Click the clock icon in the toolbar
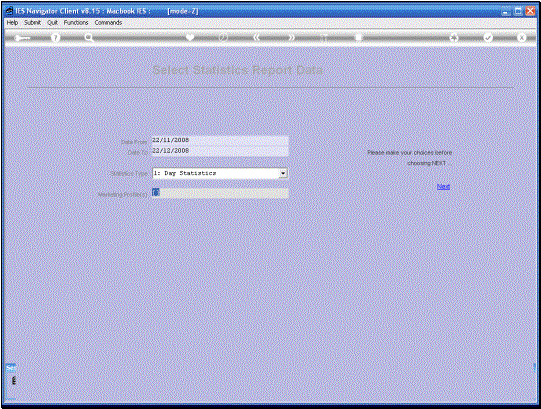Image resolution: width=541 pixels, height=409 pixels. (223, 38)
